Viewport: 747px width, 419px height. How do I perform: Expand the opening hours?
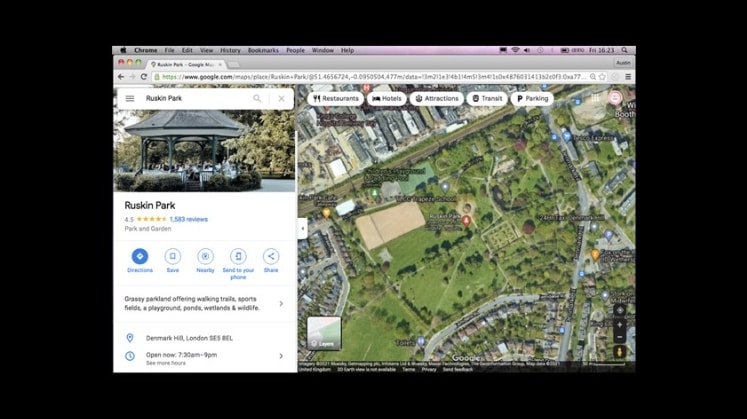click(280, 355)
